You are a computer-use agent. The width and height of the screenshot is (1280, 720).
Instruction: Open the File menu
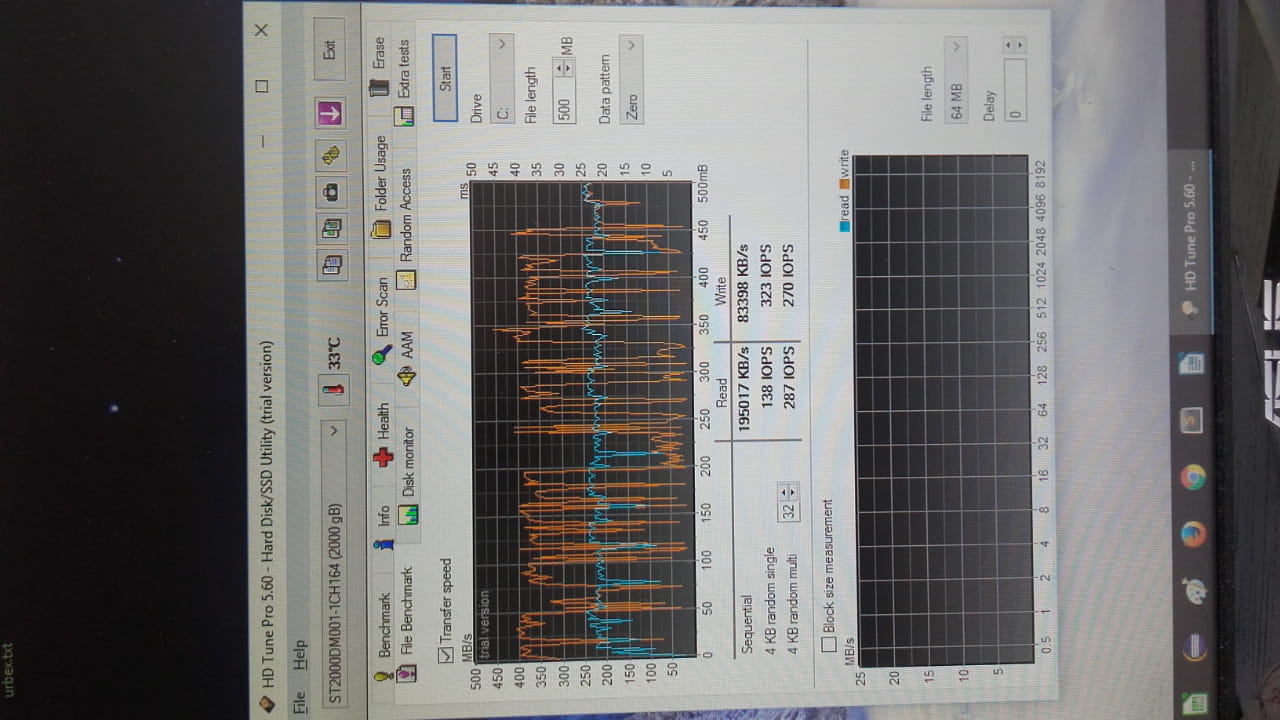pyautogui.click(x=298, y=702)
